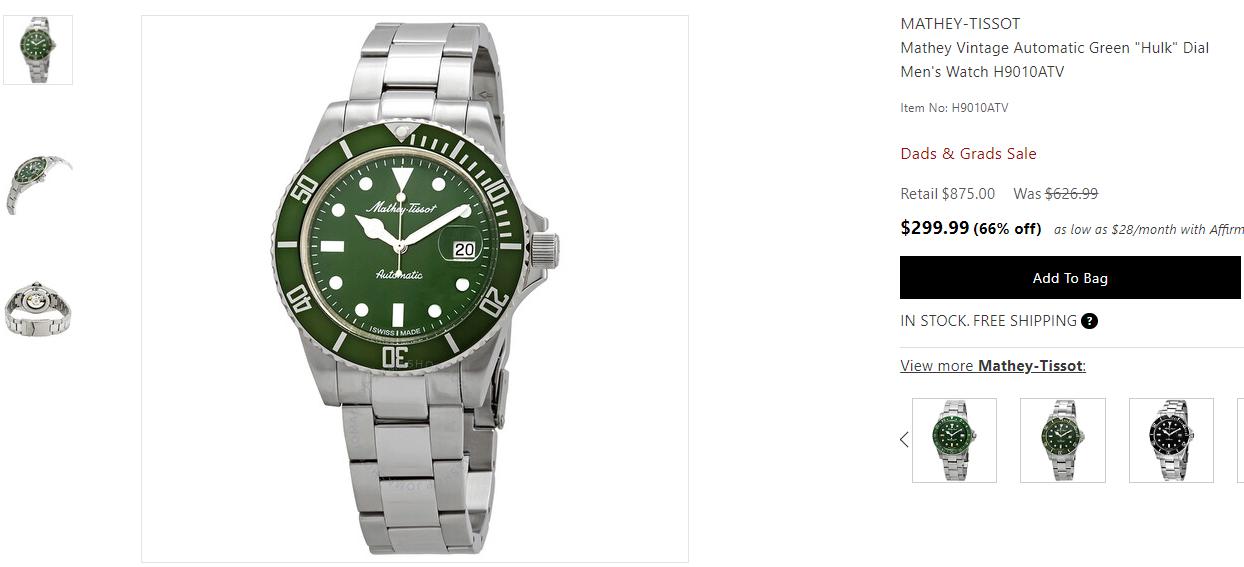Open the Dads & Grads Sale link
This screenshot has height=567, width=1244.
[x=968, y=154]
